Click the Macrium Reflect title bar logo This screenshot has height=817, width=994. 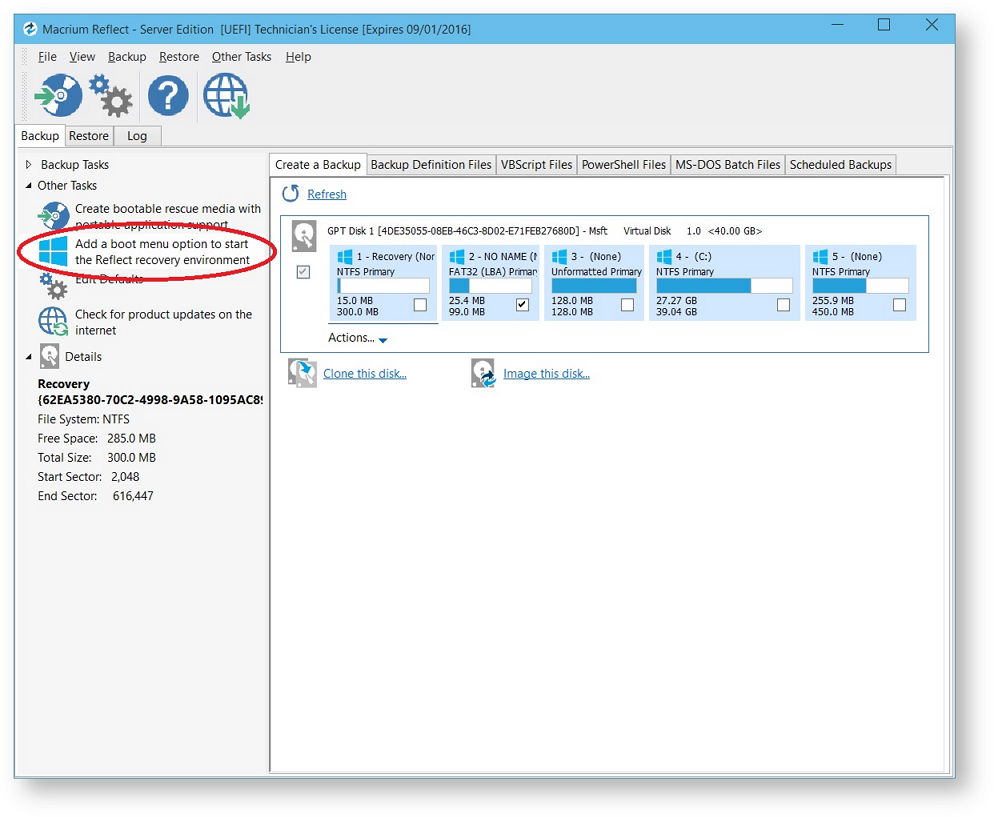30,29
